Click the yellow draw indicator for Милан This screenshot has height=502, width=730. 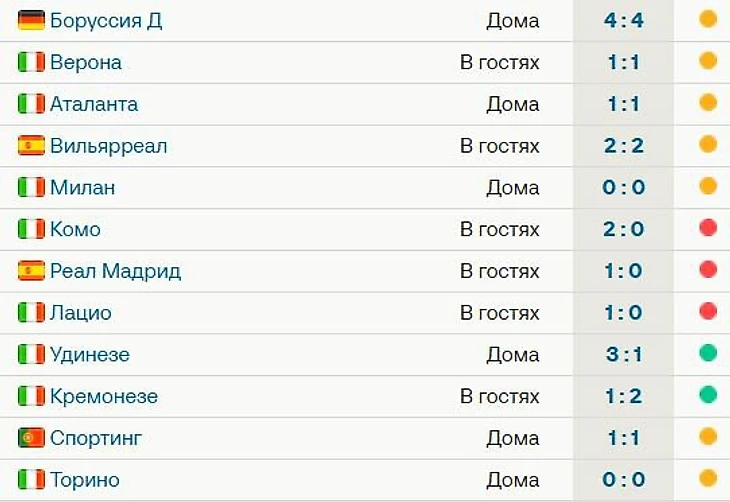pos(708,186)
